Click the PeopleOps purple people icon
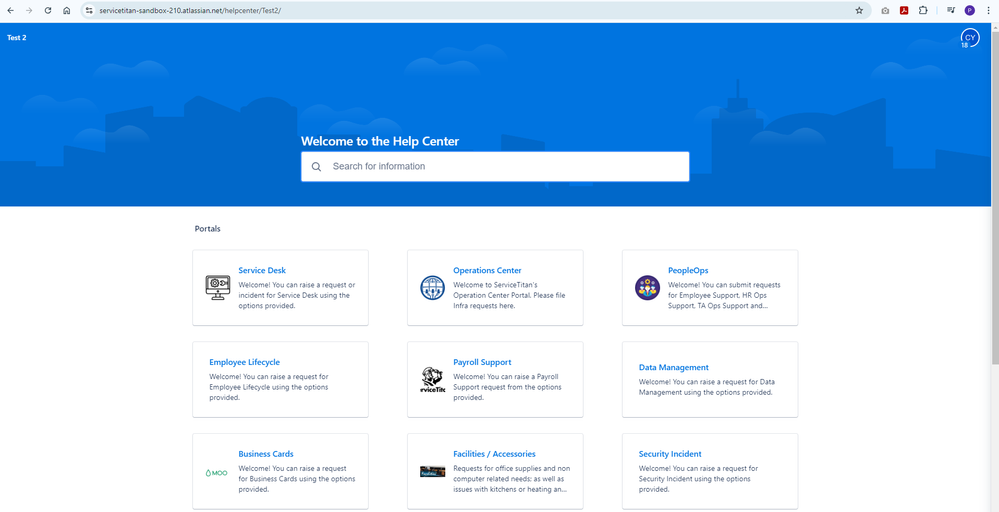This screenshot has height=512, width=999. pyautogui.click(x=647, y=288)
